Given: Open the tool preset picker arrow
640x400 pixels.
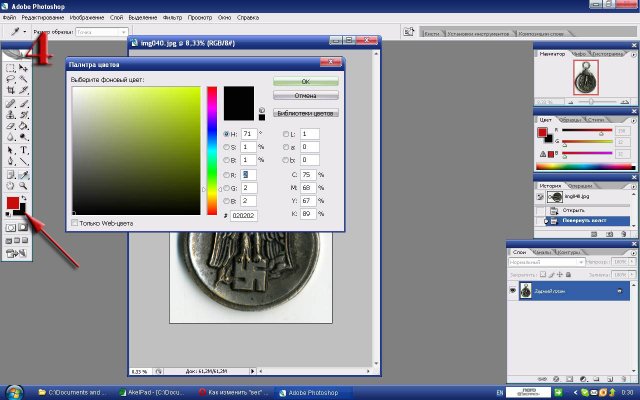Looking at the screenshot, I should [24, 32].
